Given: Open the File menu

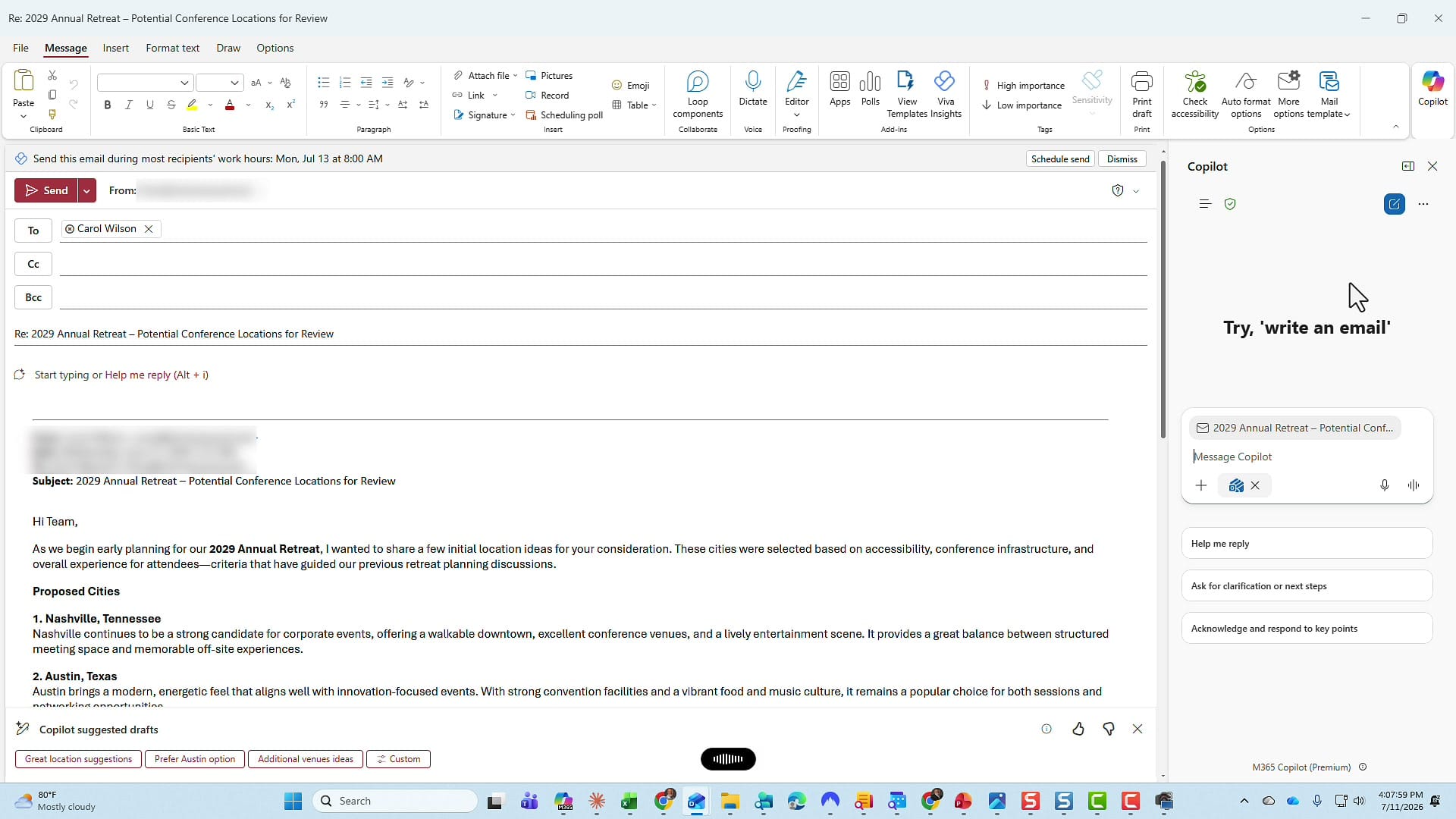Looking at the screenshot, I should click(x=20, y=48).
